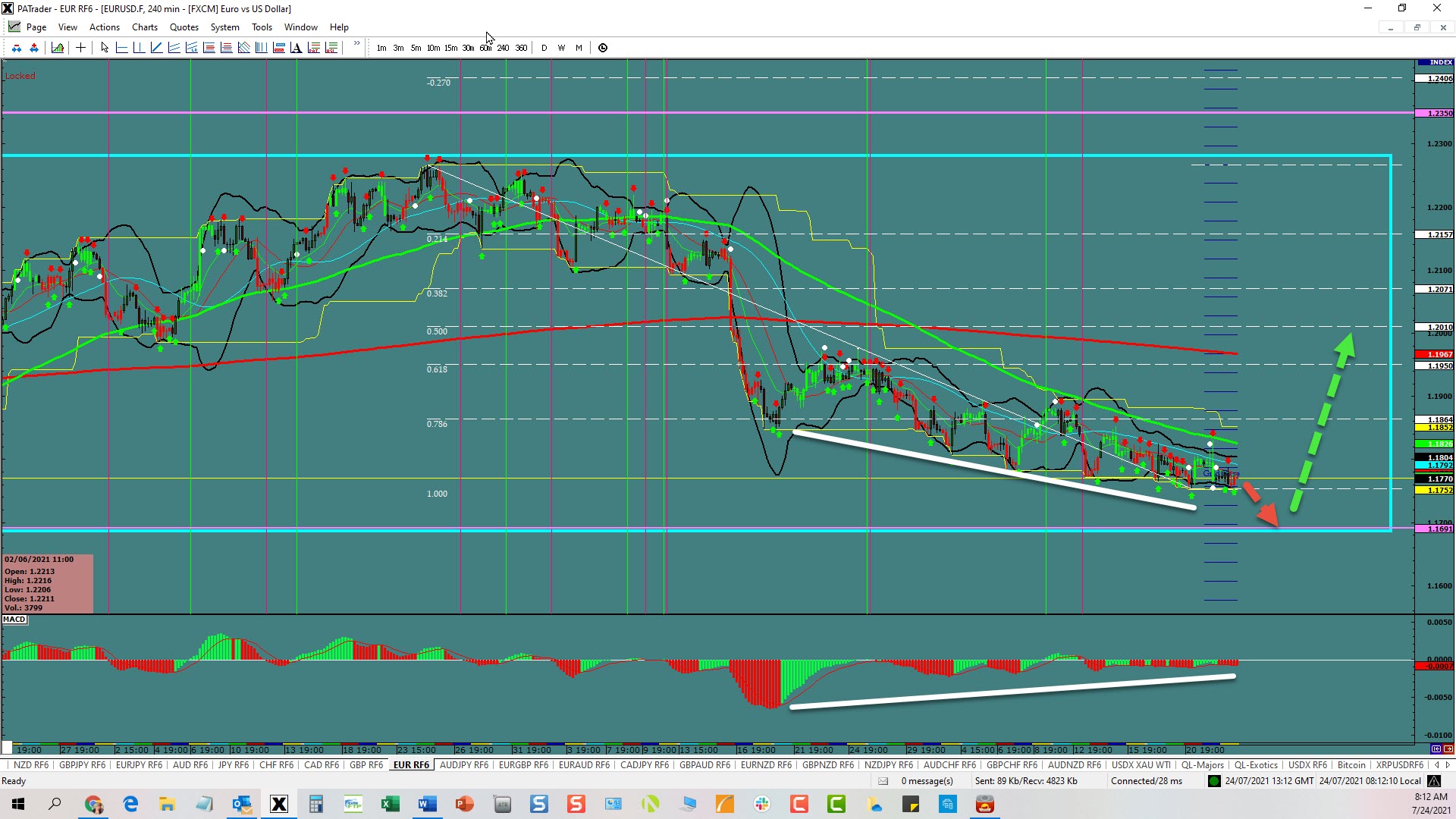Select the parallel channel tool

tap(174, 48)
